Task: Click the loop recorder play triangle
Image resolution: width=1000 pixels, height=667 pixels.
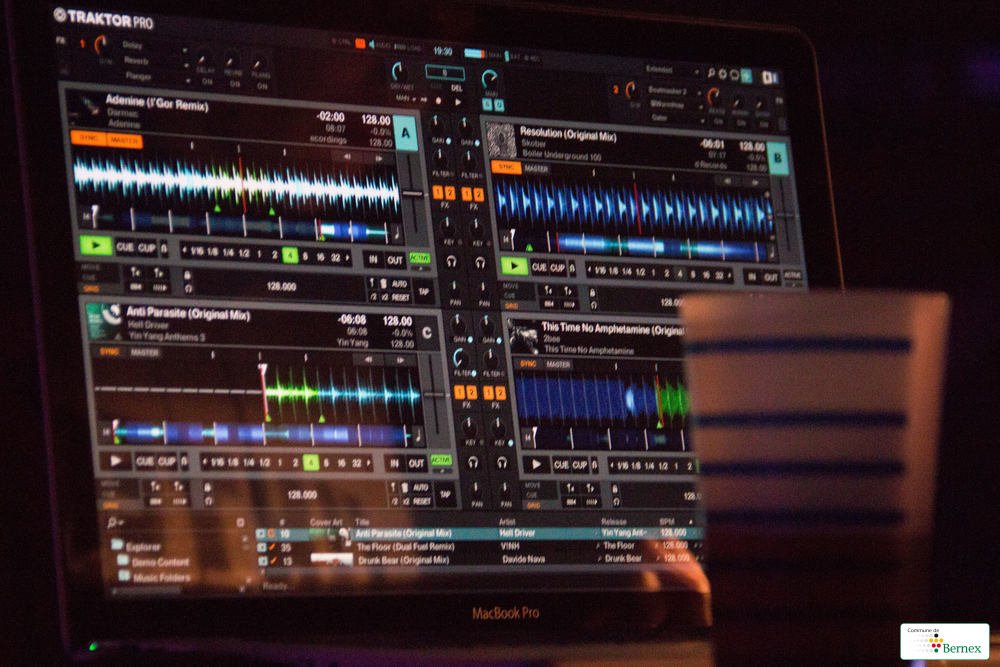Action: coord(457,102)
